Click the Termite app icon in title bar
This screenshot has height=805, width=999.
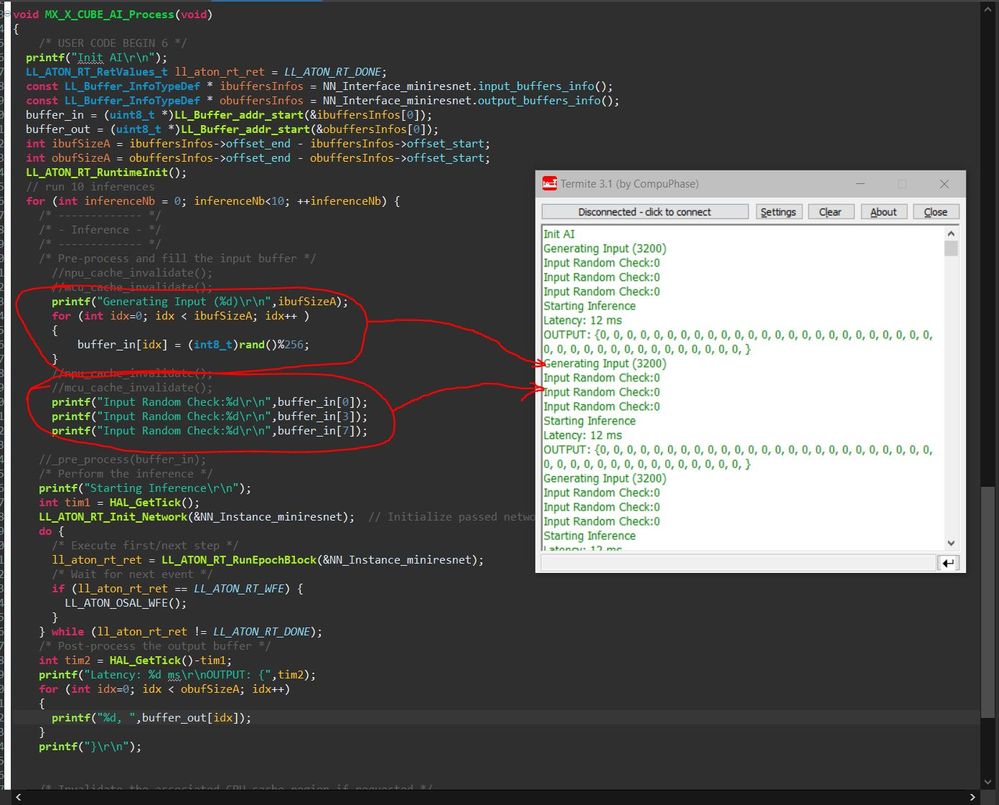tap(549, 184)
